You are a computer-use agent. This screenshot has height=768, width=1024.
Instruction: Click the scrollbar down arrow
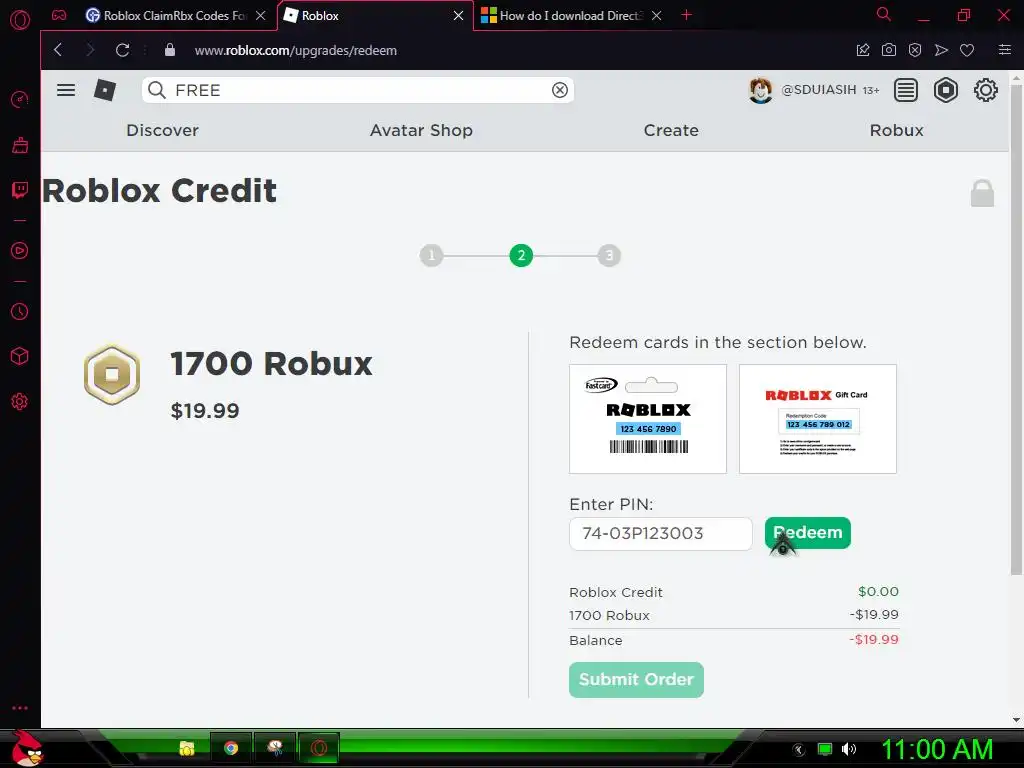pos(1016,720)
